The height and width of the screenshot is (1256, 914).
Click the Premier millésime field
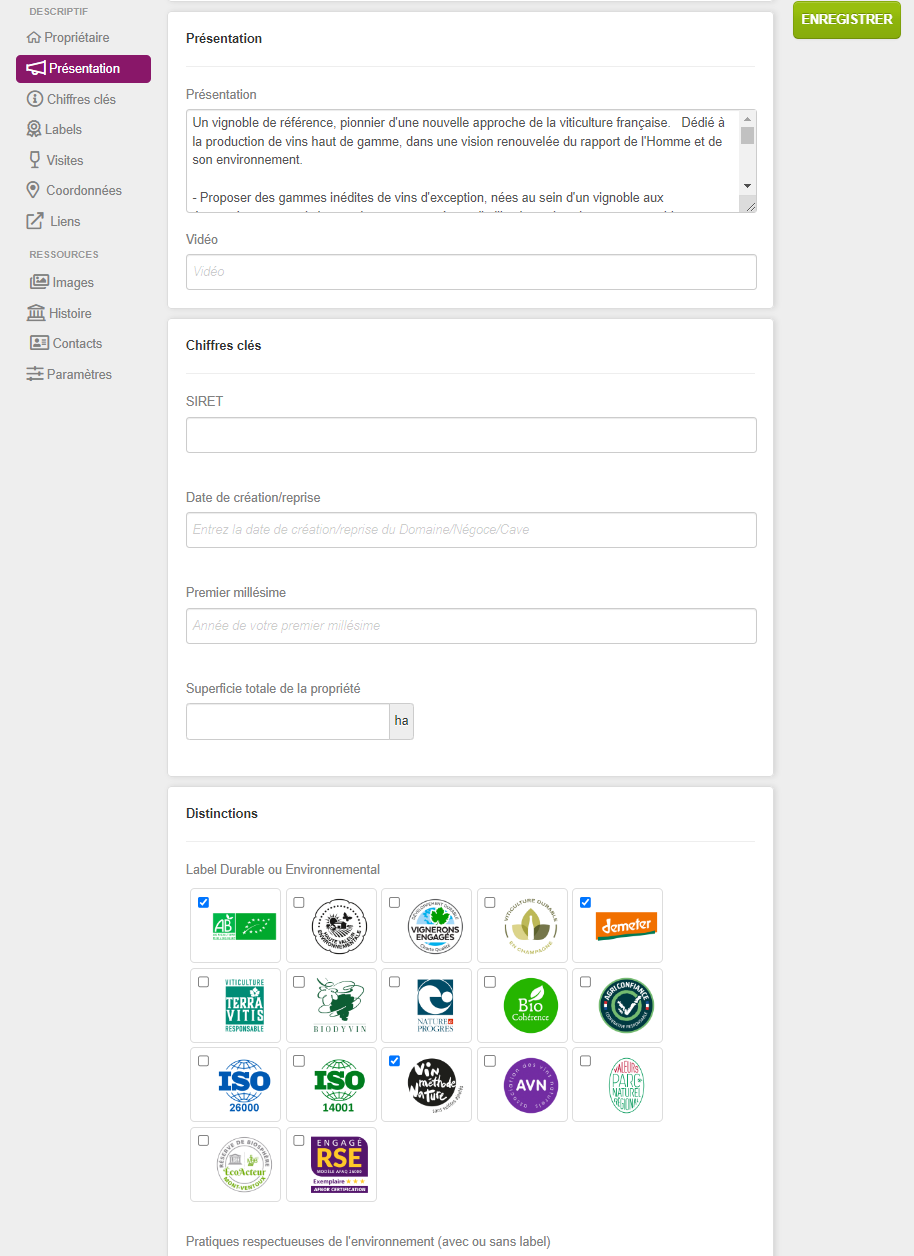coord(471,626)
